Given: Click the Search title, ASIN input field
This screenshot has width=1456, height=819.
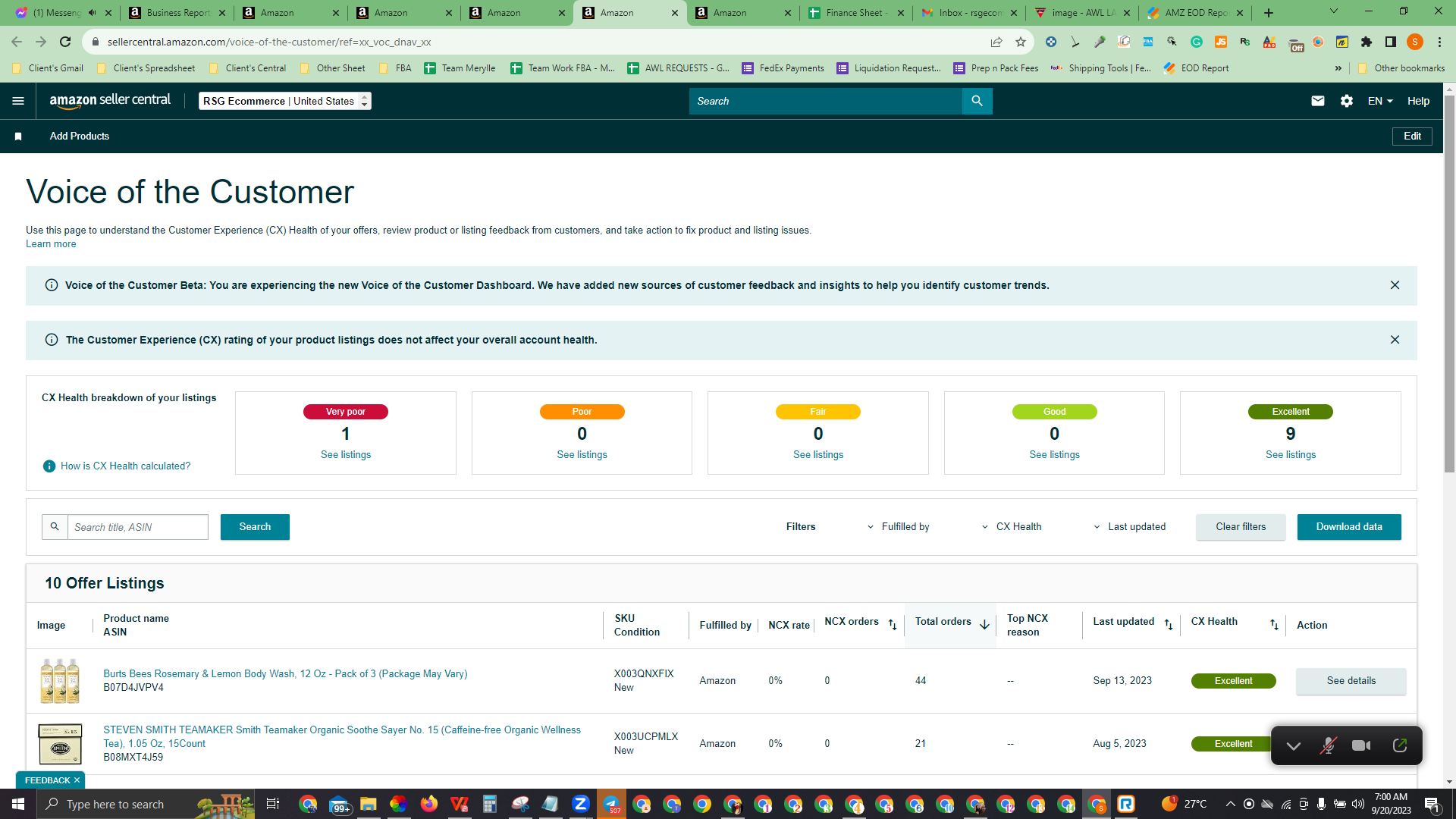Looking at the screenshot, I should pyautogui.click(x=138, y=527).
